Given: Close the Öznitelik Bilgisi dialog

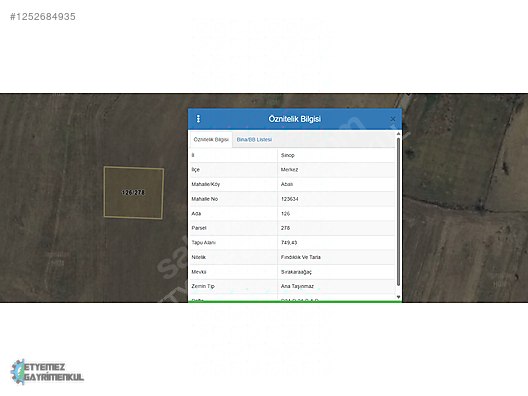Looking at the screenshot, I should coord(393,119).
